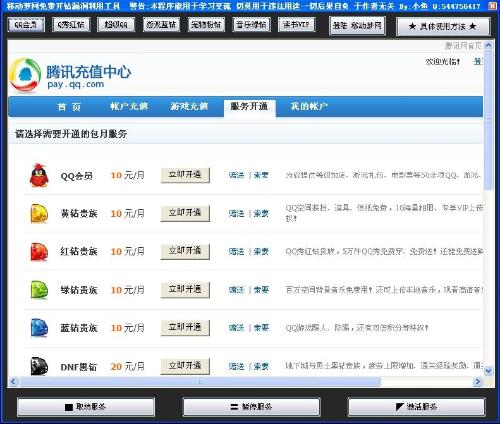The width and height of the screenshot is (500, 424).
Task: Click the vertical scrollbar thumb
Action: coord(488,120)
